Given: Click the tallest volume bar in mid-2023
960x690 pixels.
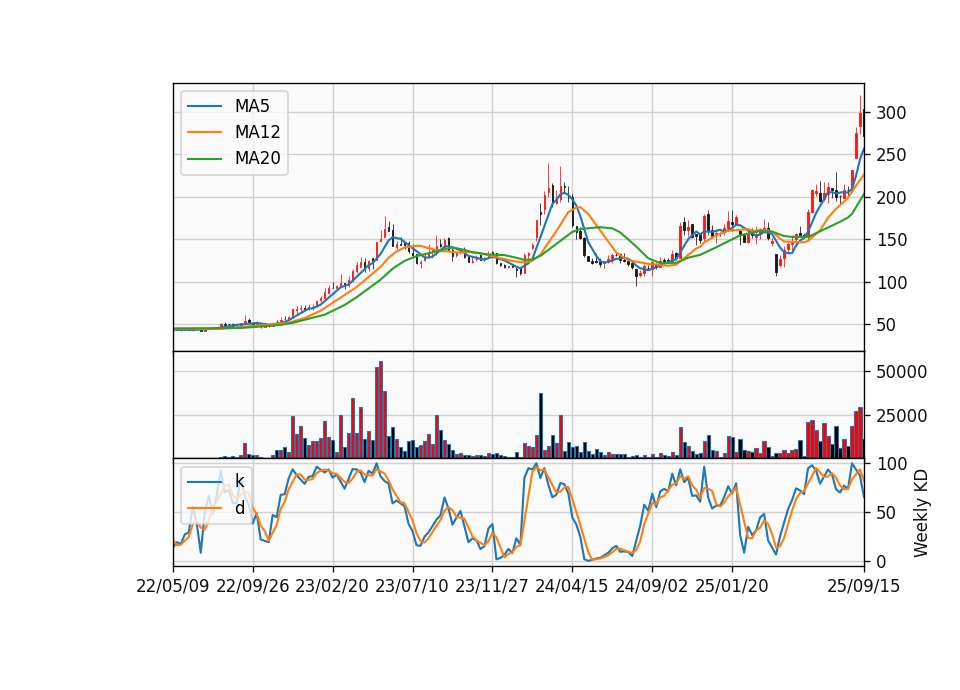Looking at the screenshot, I should 381,410.
